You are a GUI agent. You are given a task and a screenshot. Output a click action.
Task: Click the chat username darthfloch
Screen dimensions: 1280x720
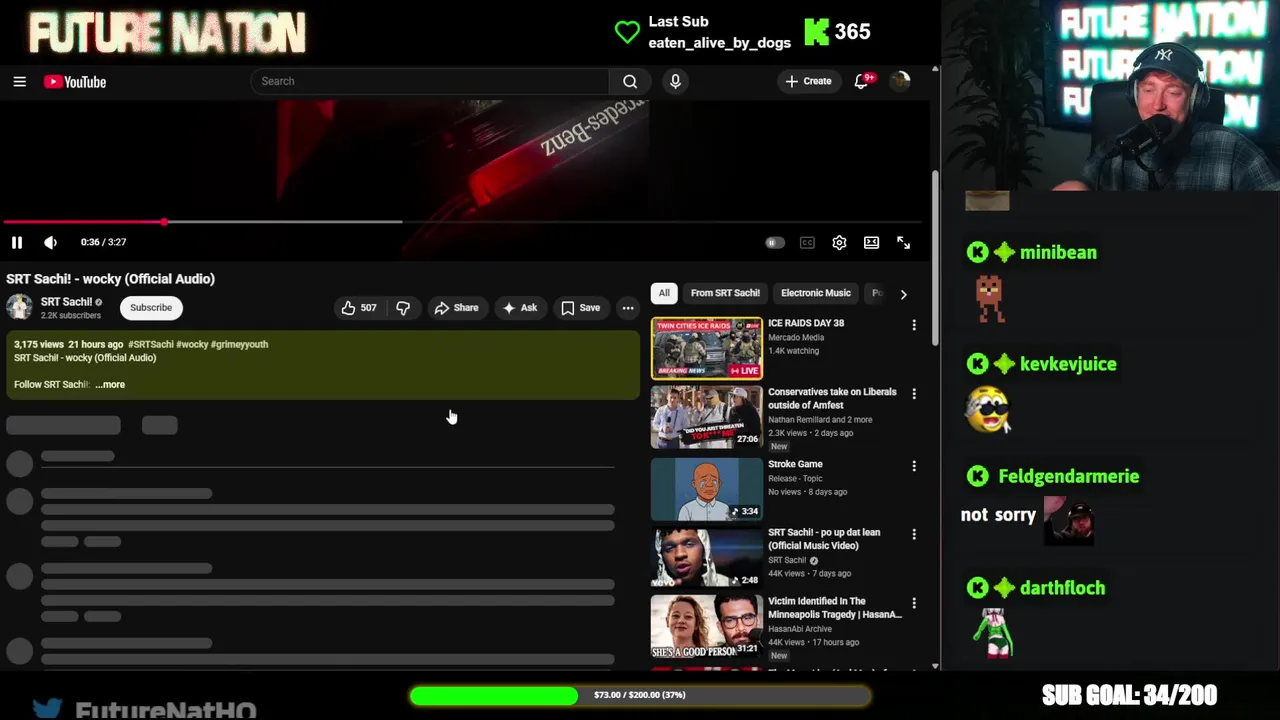tap(1062, 588)
